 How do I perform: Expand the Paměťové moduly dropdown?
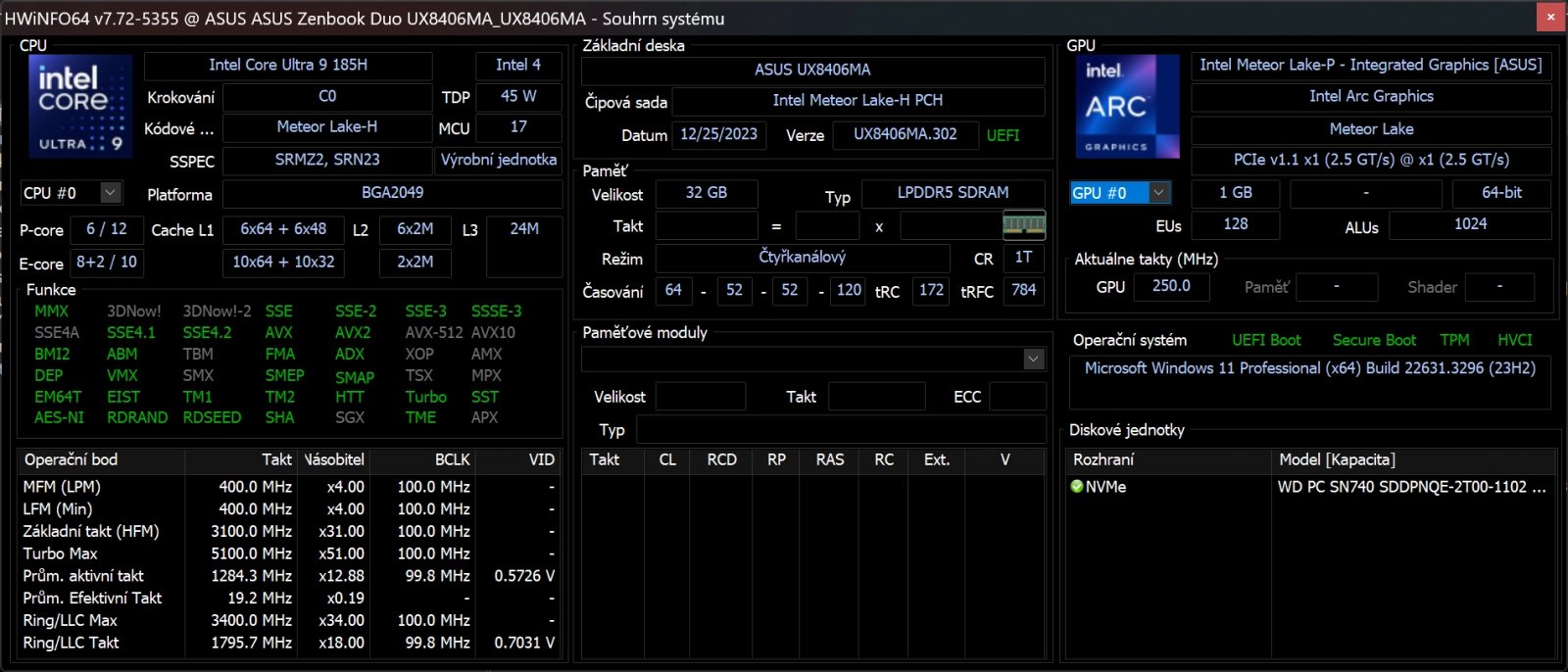[1034, 360]
